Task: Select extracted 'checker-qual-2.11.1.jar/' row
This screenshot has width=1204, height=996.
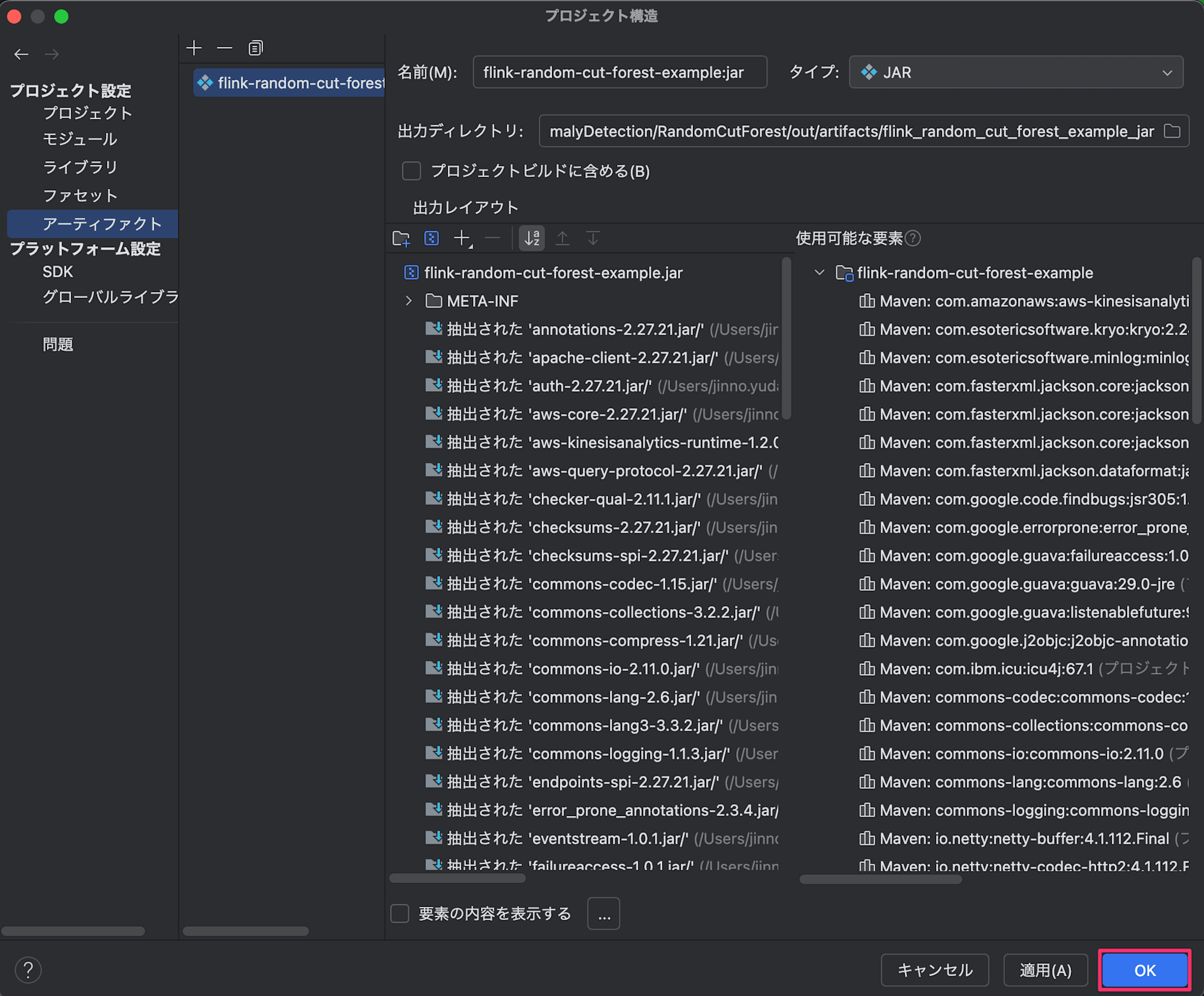Action: 601,499
